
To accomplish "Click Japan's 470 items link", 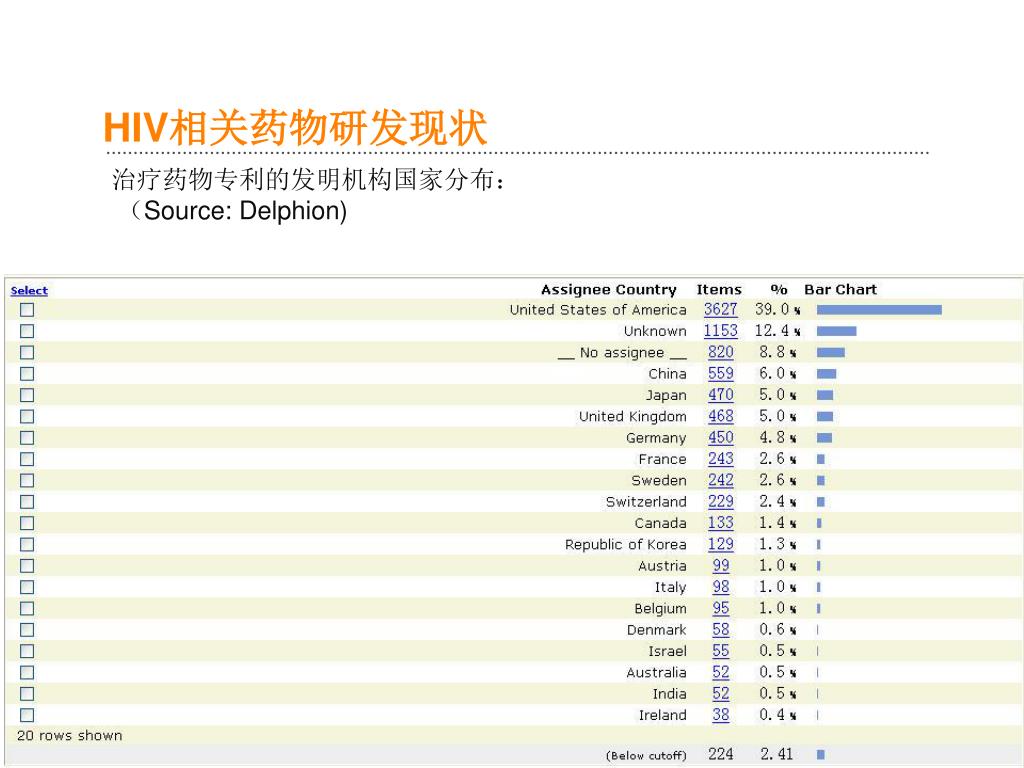I will point(721,395).
